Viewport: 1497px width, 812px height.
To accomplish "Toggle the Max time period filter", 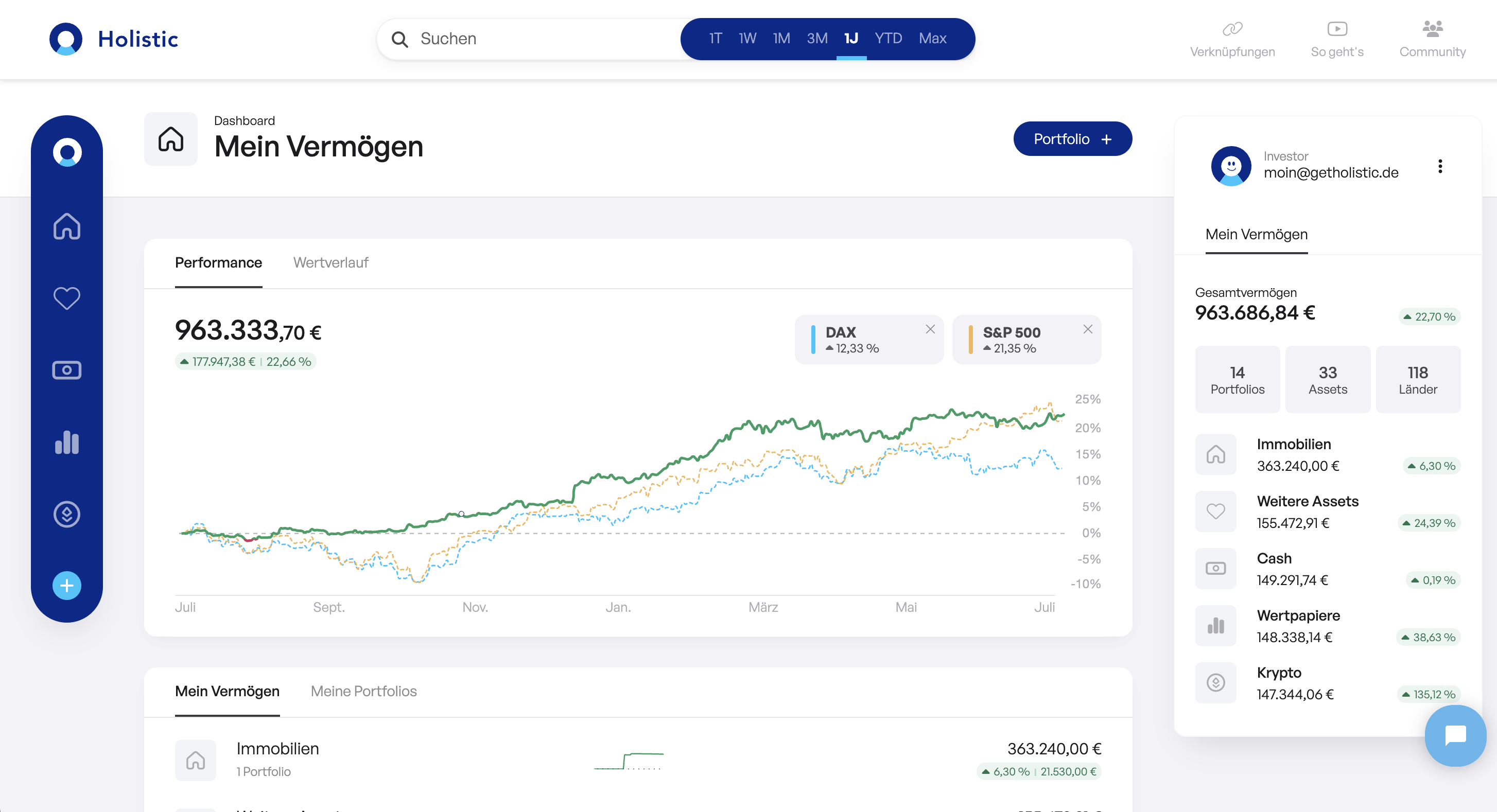I will pos(932,38).
